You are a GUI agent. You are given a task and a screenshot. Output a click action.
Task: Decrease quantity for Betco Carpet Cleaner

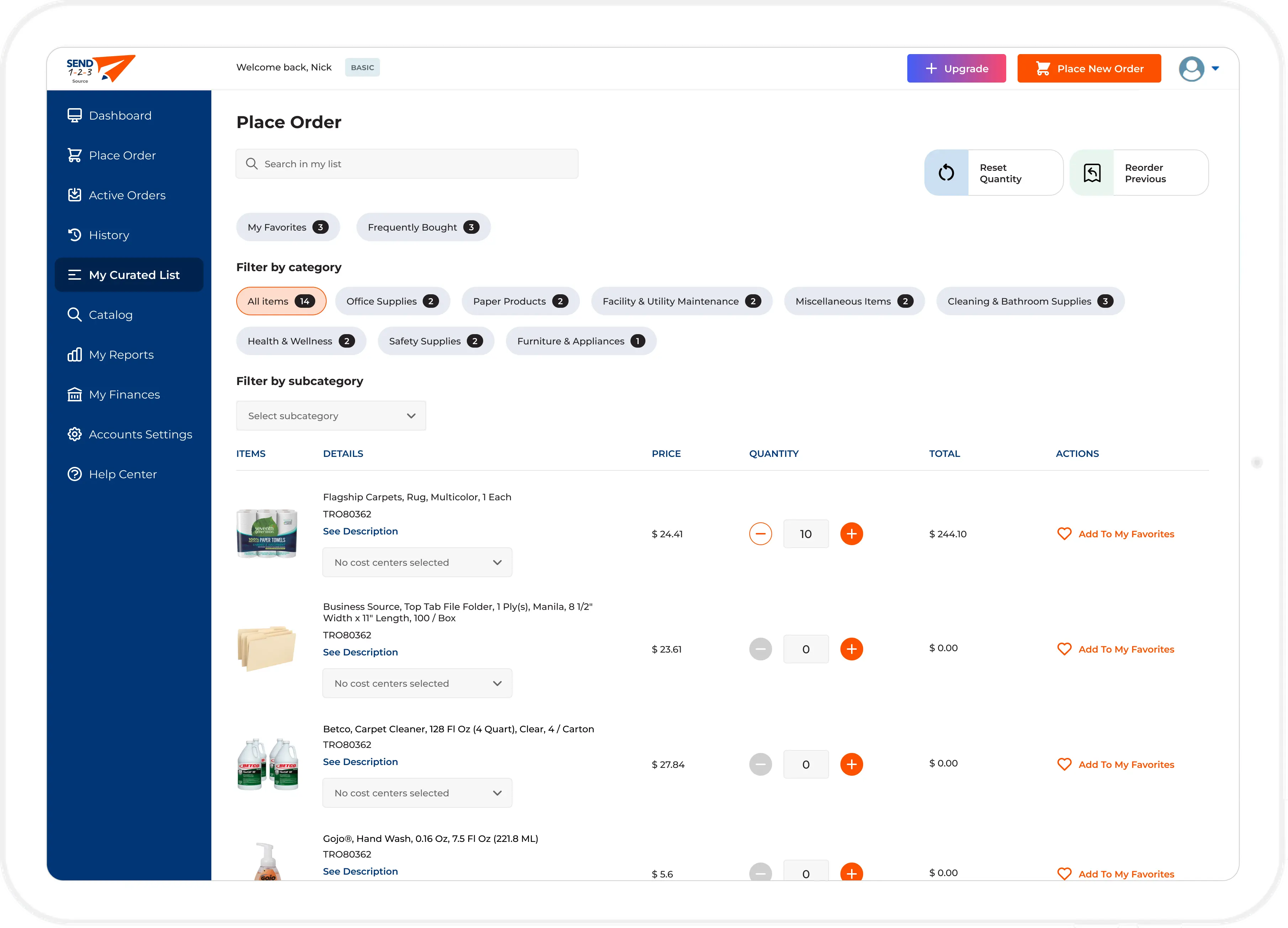760,764
